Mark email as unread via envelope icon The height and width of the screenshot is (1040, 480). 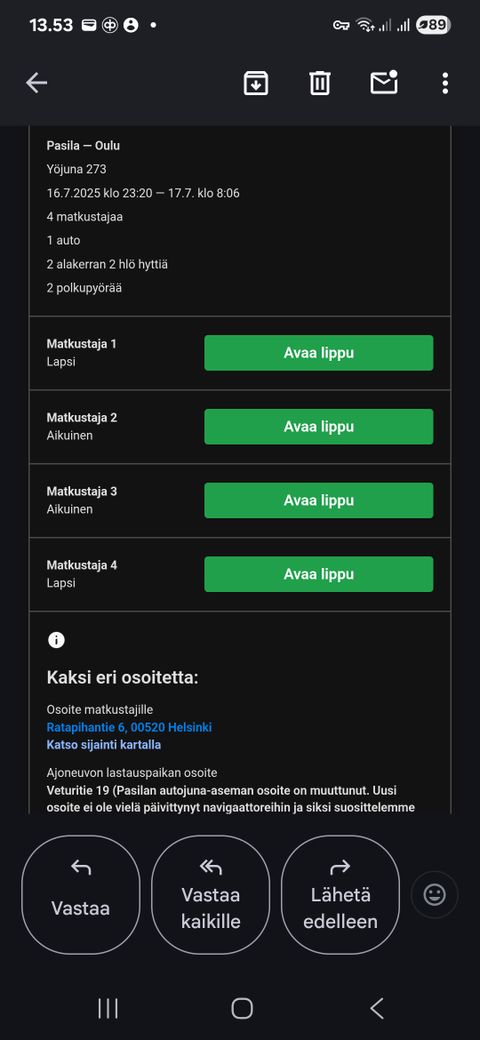(x=384, y=82)
